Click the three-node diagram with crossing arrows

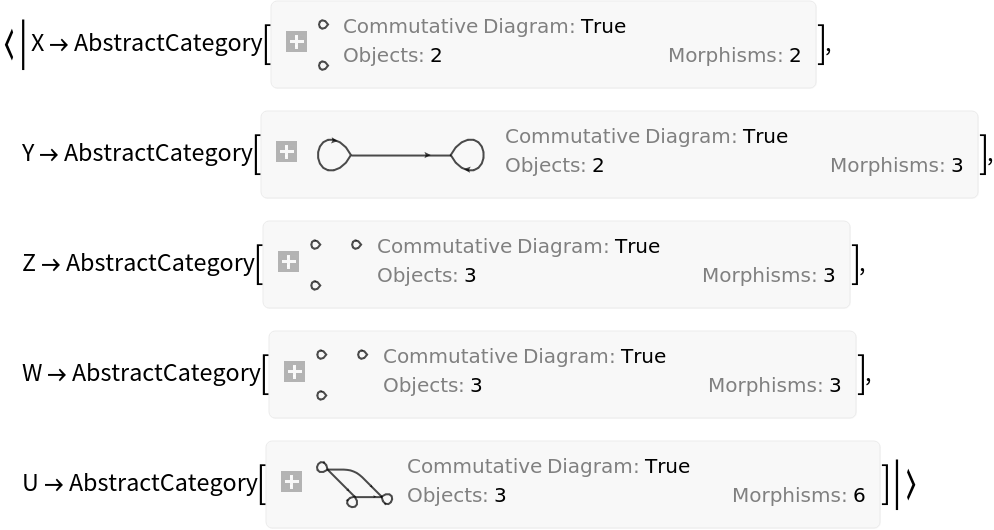(354, 484)
